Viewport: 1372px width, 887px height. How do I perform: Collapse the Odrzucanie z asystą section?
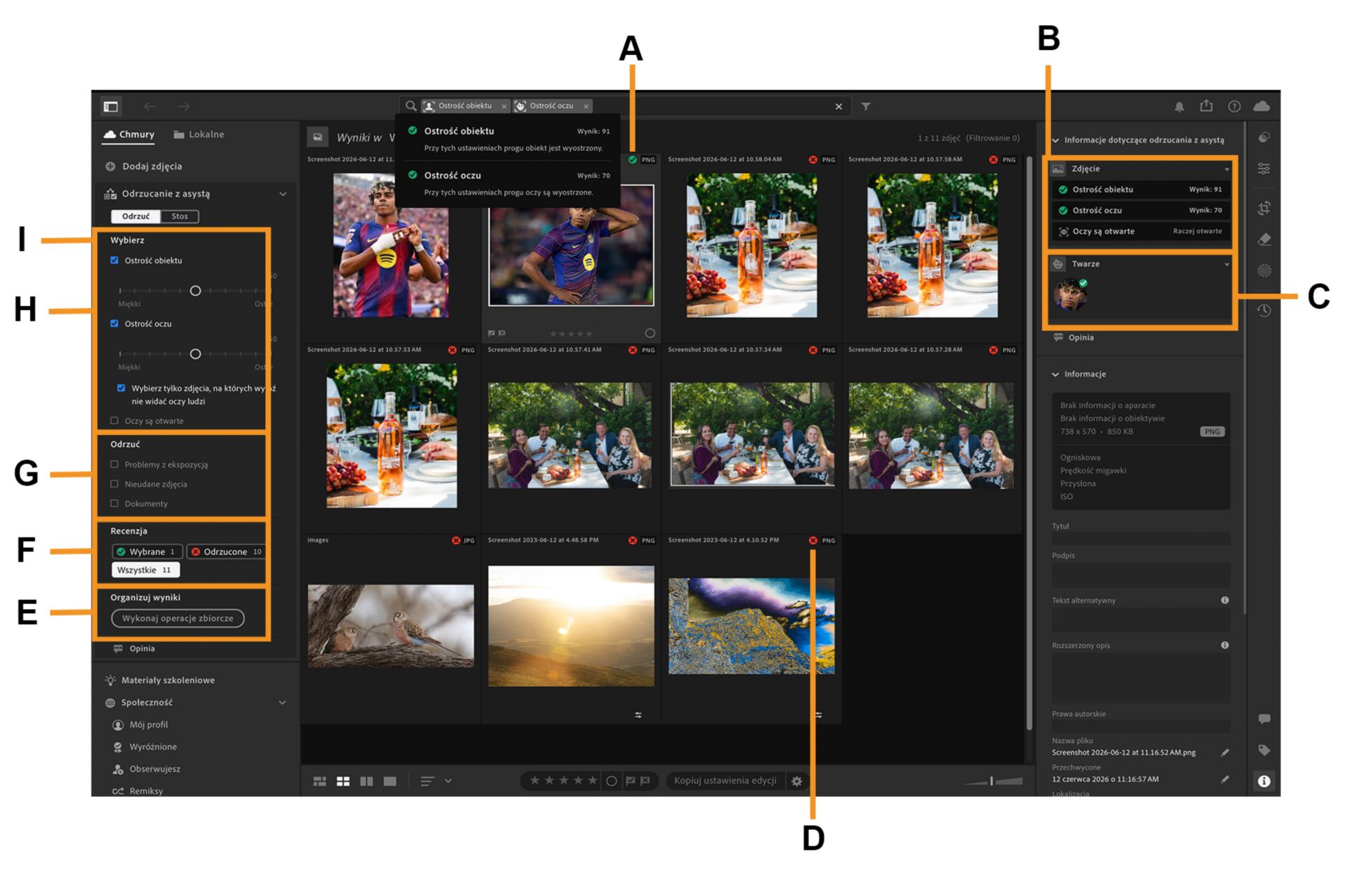(283, 194)
